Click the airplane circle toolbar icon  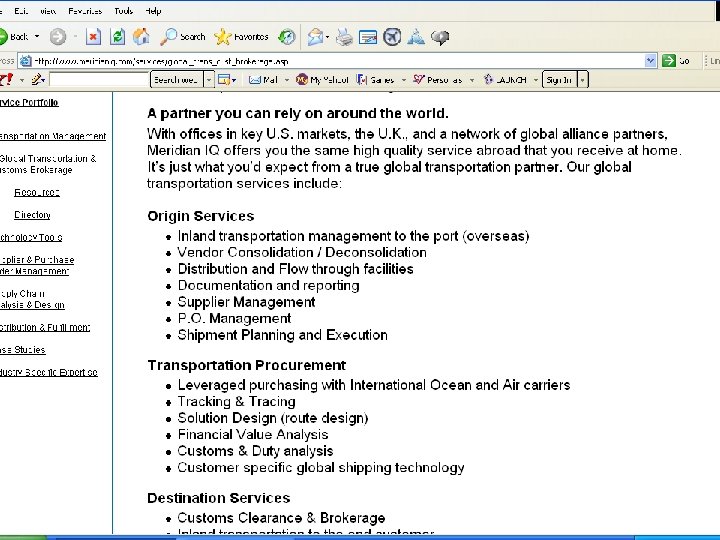392,37
